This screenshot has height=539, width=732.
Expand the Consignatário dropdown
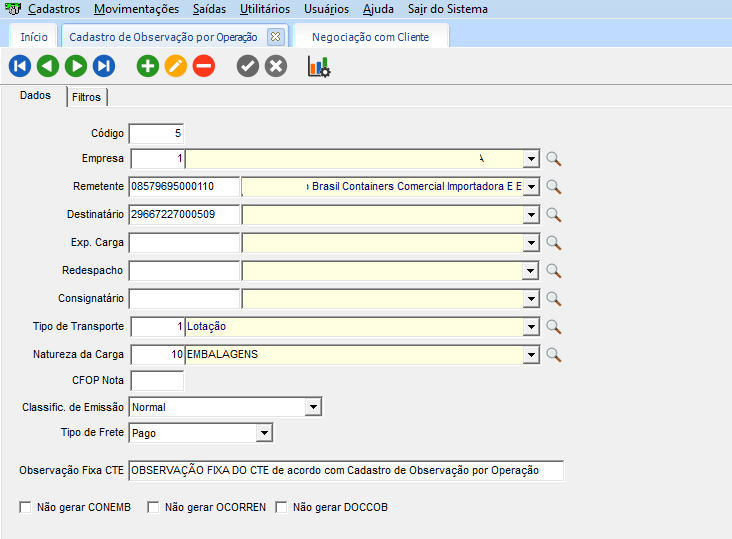[531, 299]
